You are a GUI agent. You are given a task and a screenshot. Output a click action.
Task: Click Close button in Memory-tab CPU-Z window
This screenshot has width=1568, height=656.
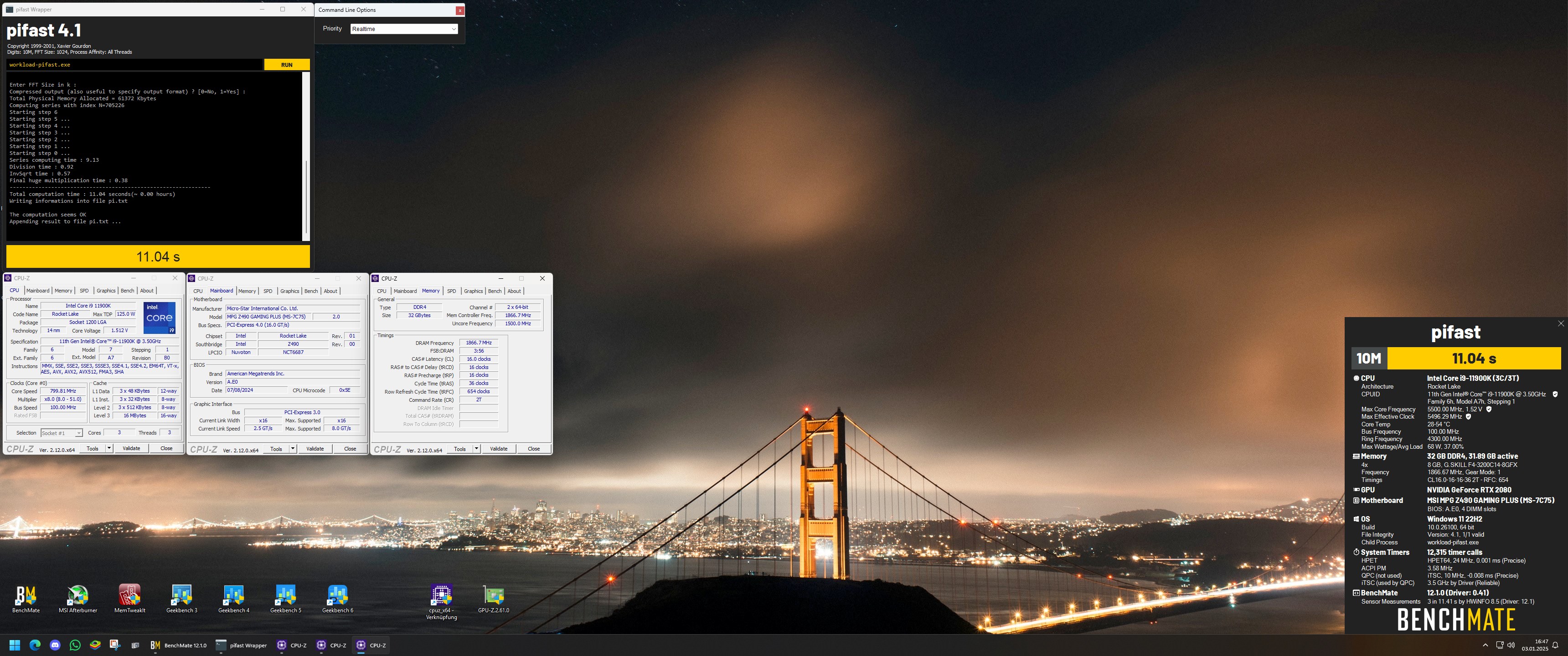click(534, 449)
